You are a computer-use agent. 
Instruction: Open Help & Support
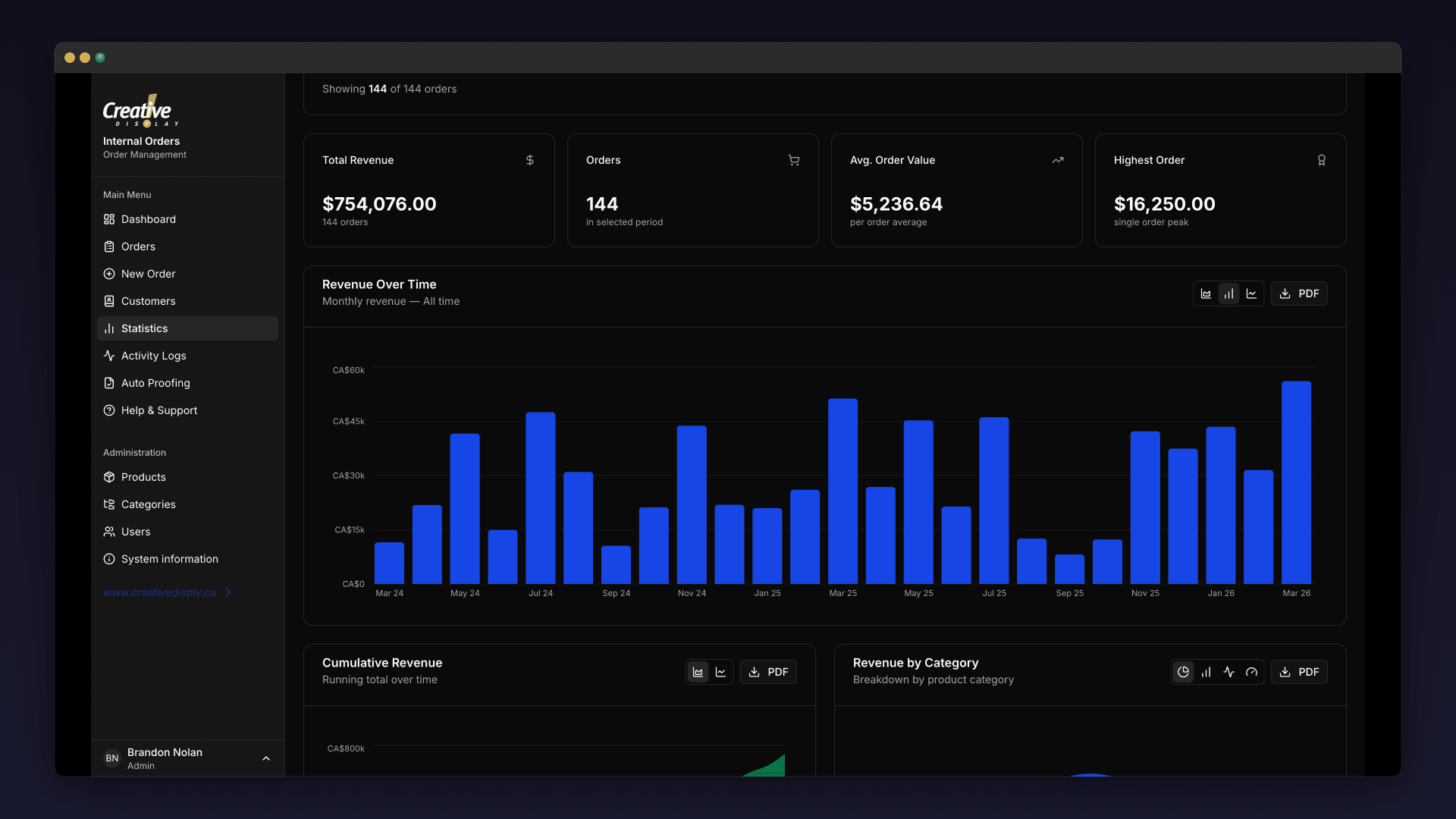159,410
